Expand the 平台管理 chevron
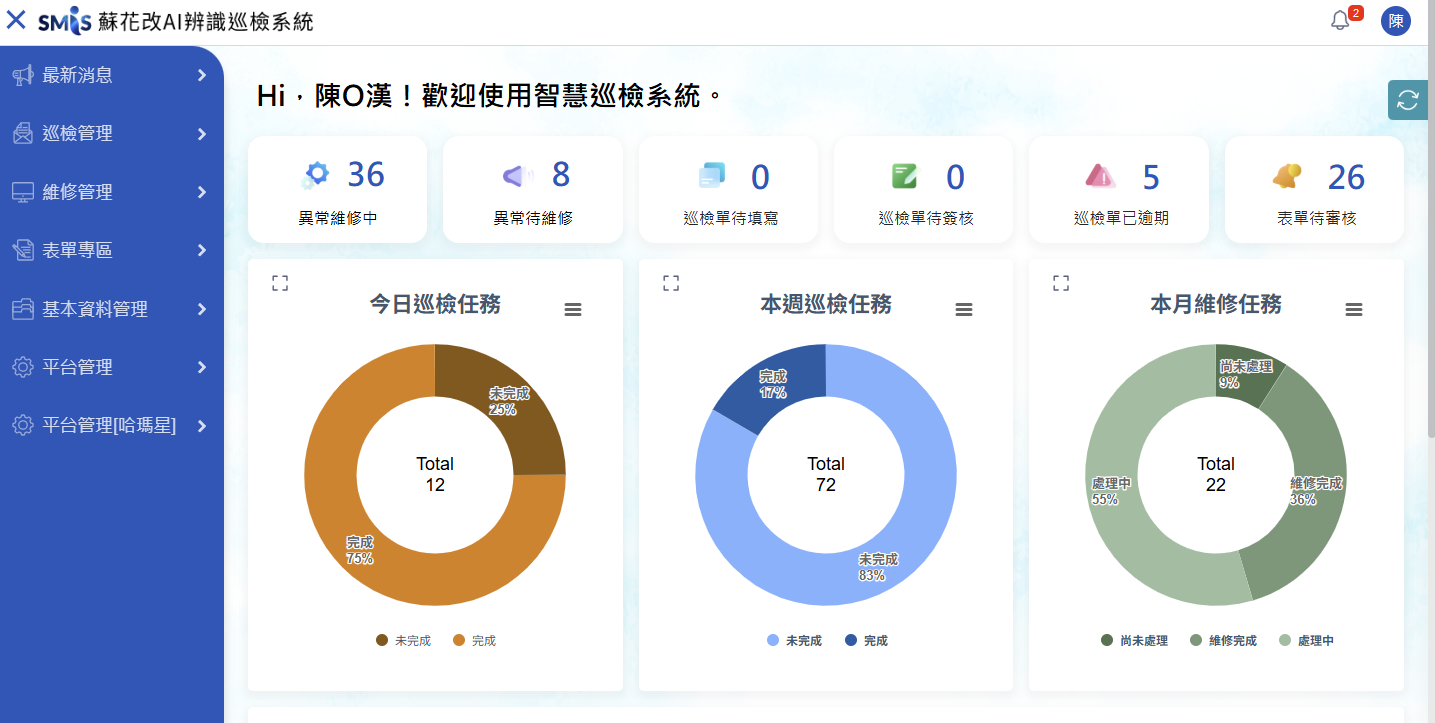This screenshot has width=1435, height=723. [202, 367]
